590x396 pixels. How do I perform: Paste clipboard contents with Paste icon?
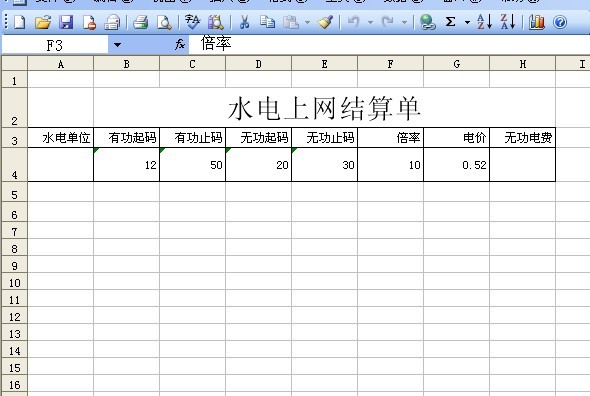pos(291,22)
